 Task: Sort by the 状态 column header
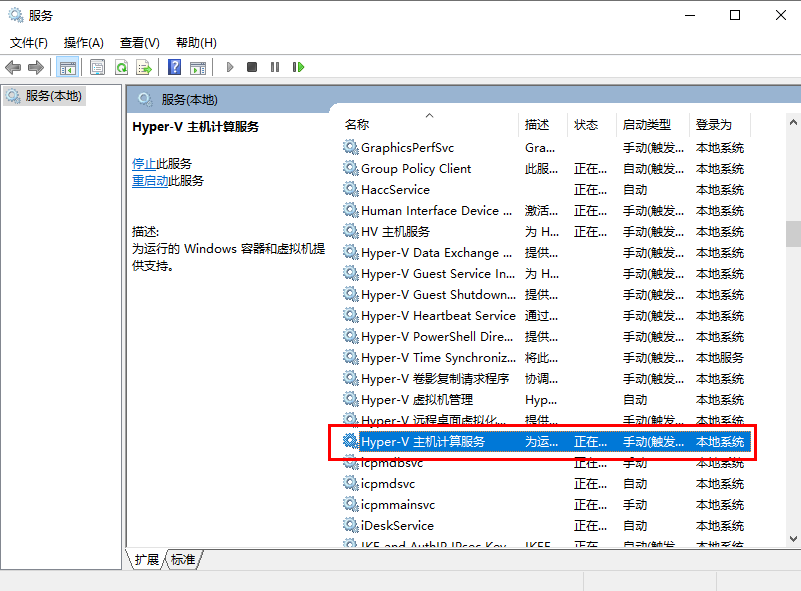tap(585, 125)
